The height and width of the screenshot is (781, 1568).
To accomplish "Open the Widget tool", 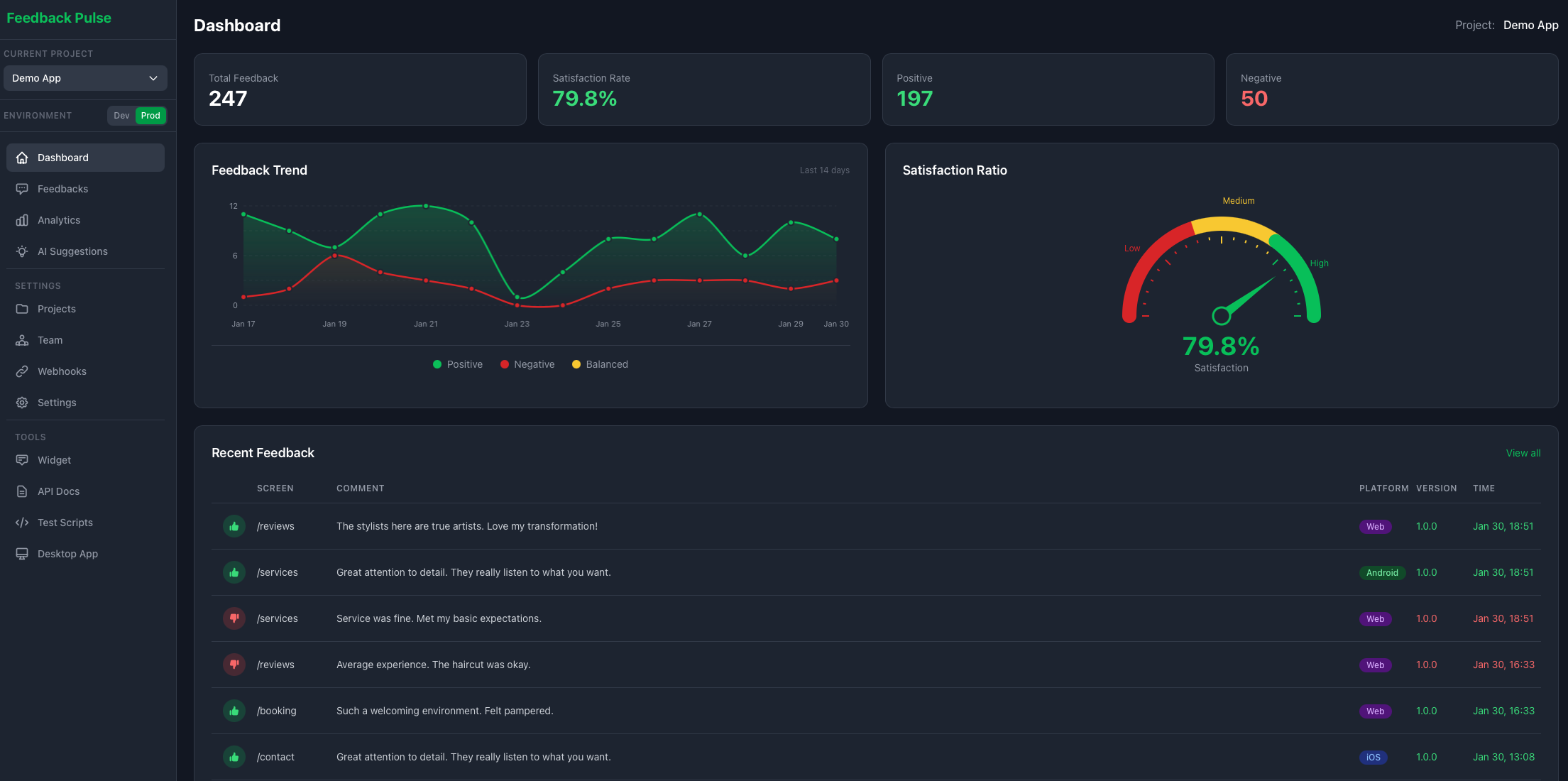I will (x=54, y=460).
